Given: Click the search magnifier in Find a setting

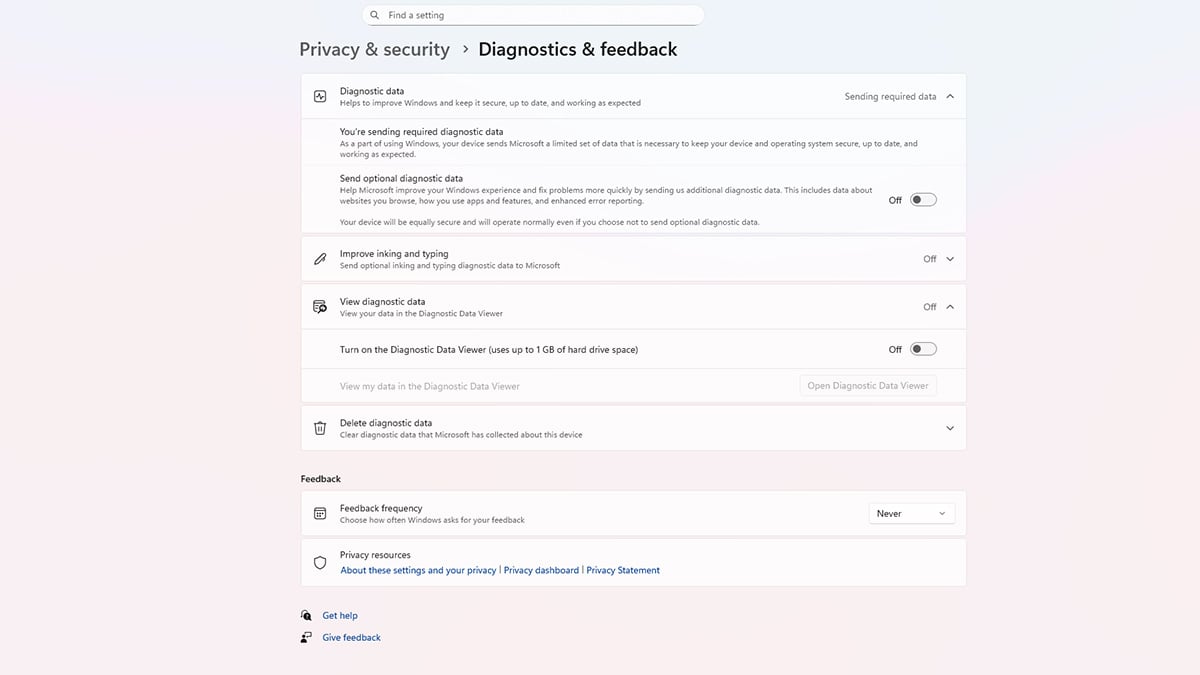Looking at the screenshot, I should [374, 14].
